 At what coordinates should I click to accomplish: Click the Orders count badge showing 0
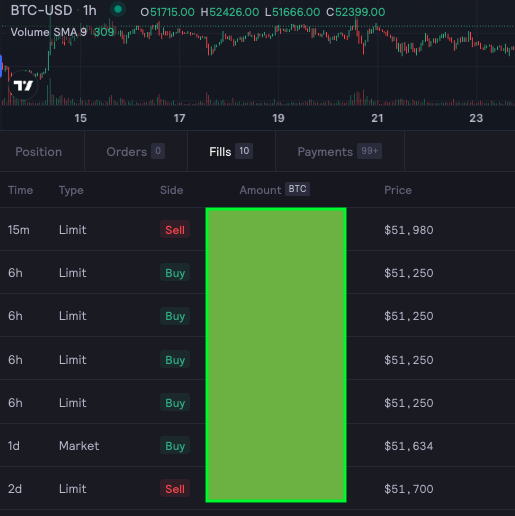(158, 151)
